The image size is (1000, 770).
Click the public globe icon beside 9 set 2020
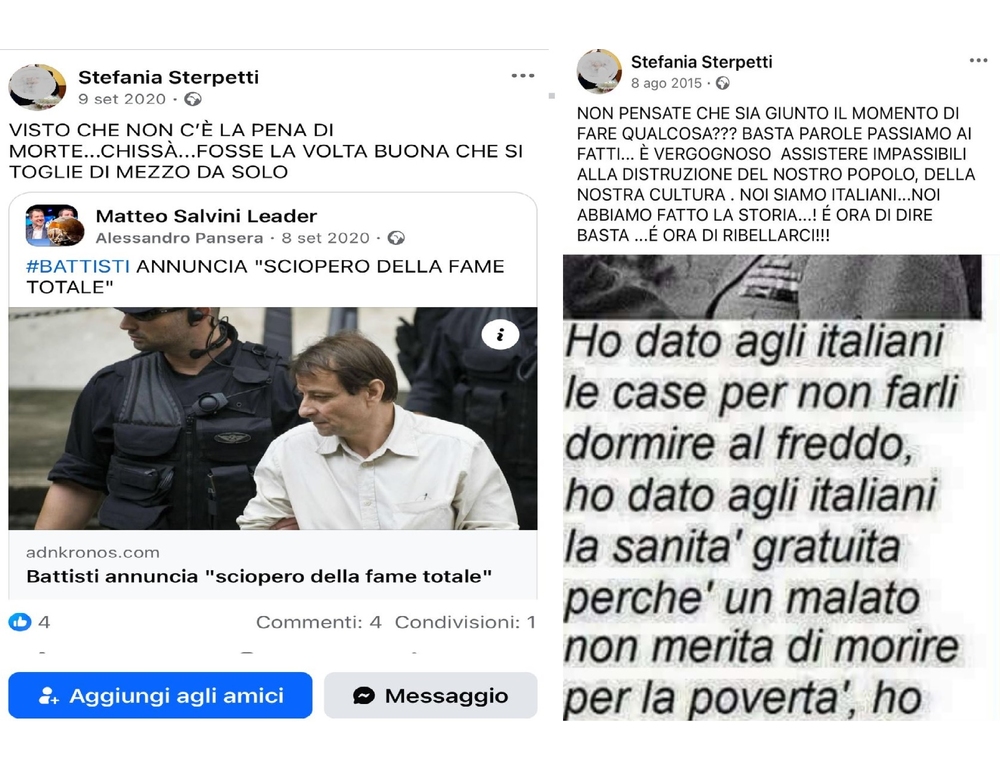pos(193,99)
